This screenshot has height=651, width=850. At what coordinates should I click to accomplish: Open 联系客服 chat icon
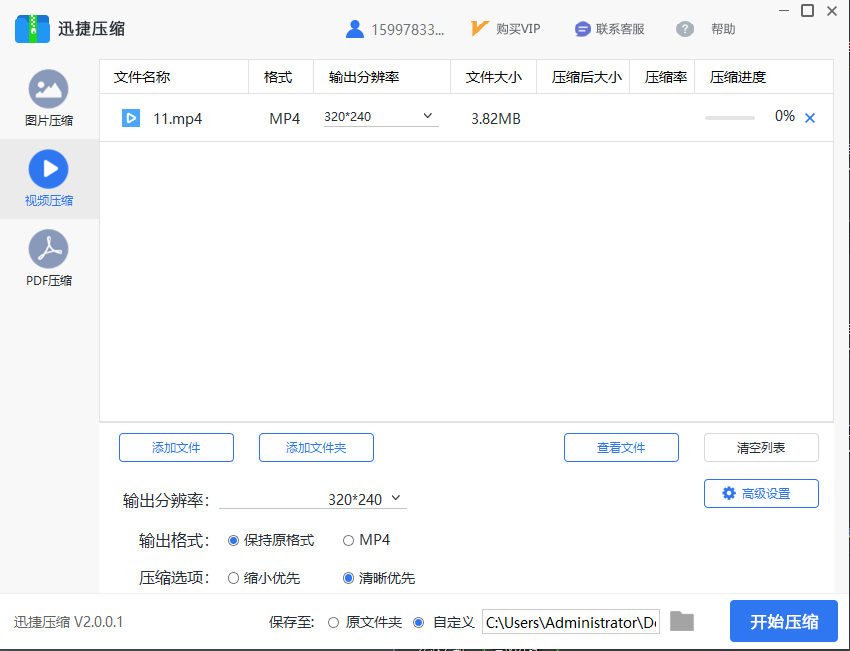[583, 29]
